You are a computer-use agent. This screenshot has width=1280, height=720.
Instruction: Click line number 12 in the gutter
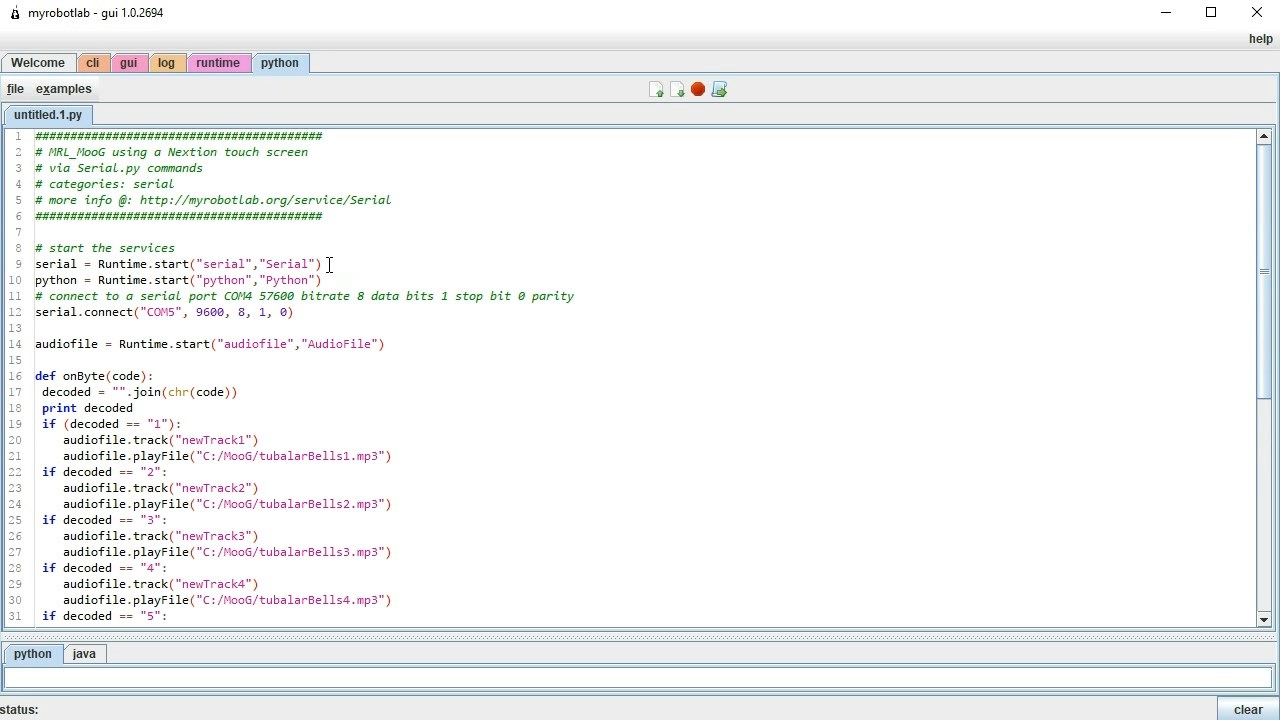tap(15, 312)
